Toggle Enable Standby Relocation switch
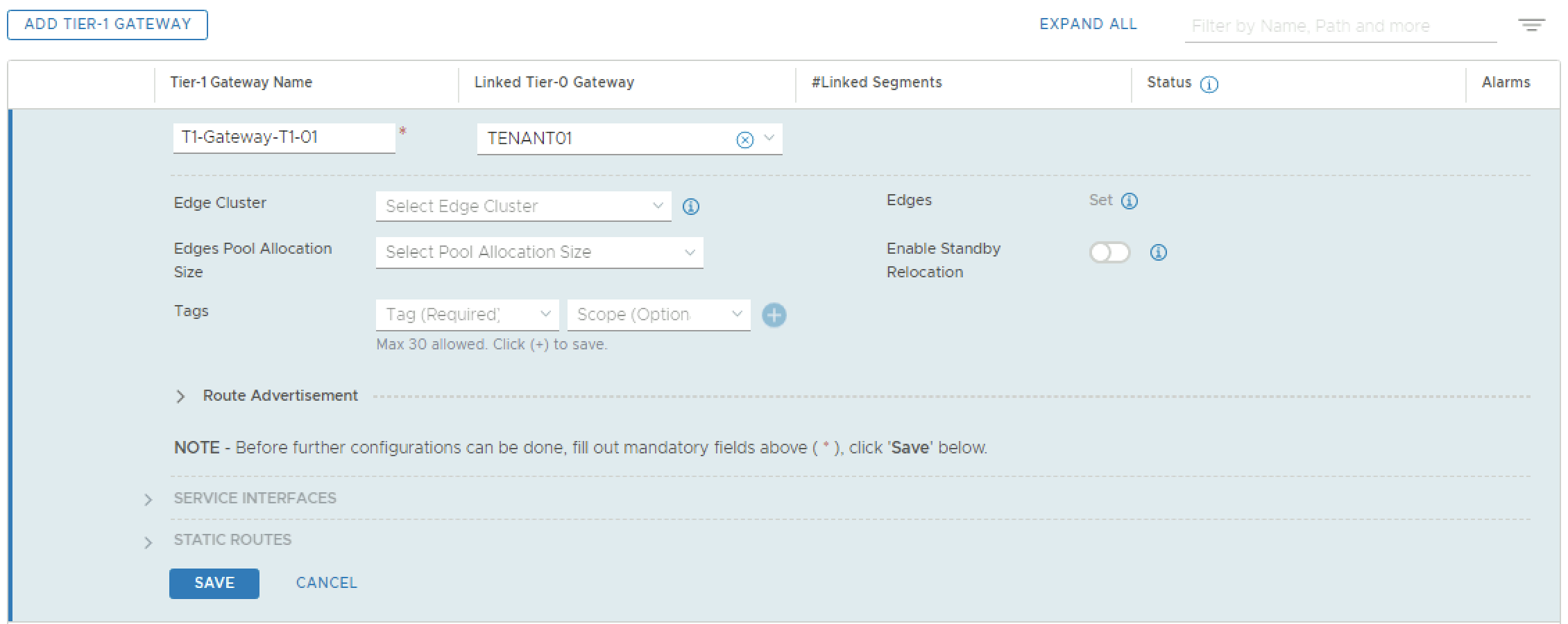1568x624 pixels. (x=1109, y=252)
